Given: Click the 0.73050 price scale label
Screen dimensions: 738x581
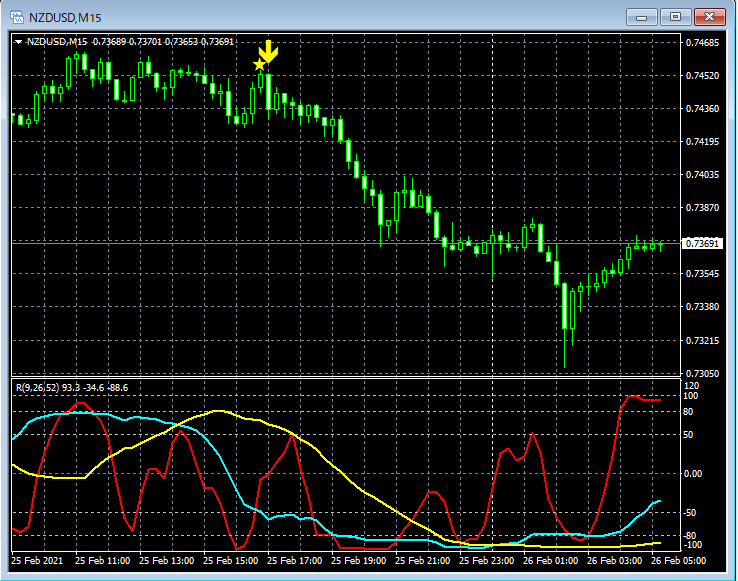Looking at the screenshot, I should coord(702,373).
